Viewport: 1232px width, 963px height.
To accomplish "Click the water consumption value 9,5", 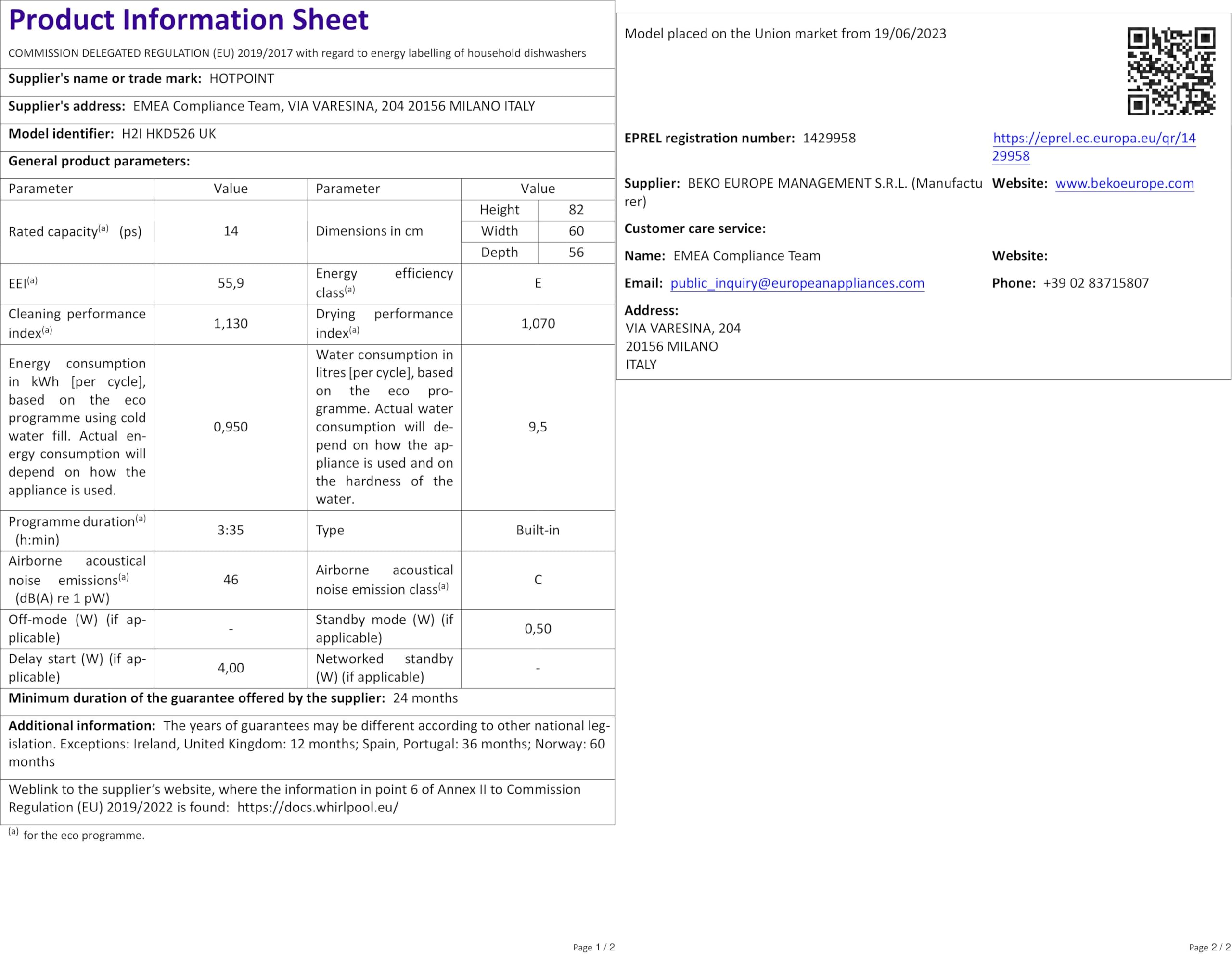I will (x=538, y=427).
